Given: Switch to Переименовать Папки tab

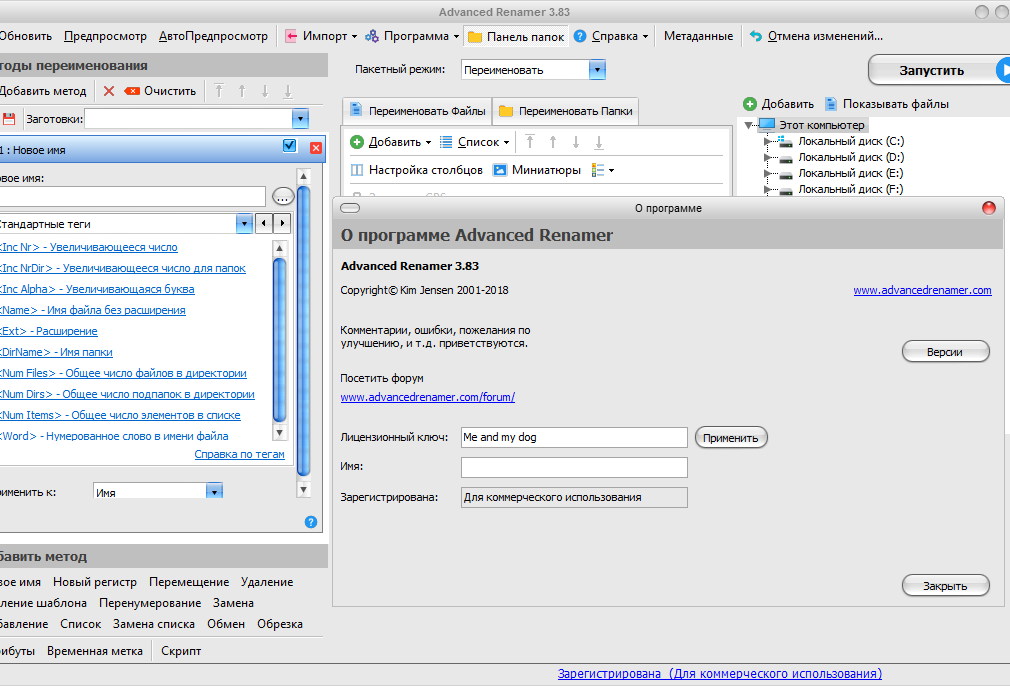Looking at the screenshot, I should (566, 111).
